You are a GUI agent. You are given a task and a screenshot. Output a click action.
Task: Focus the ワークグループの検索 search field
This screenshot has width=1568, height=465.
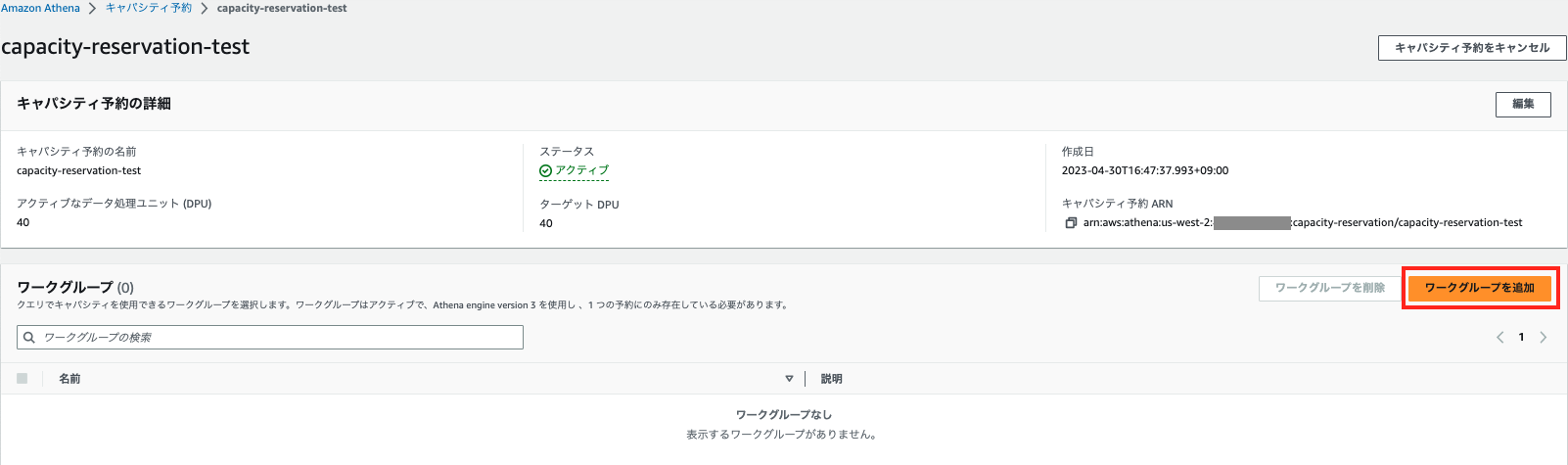point(279,338)
